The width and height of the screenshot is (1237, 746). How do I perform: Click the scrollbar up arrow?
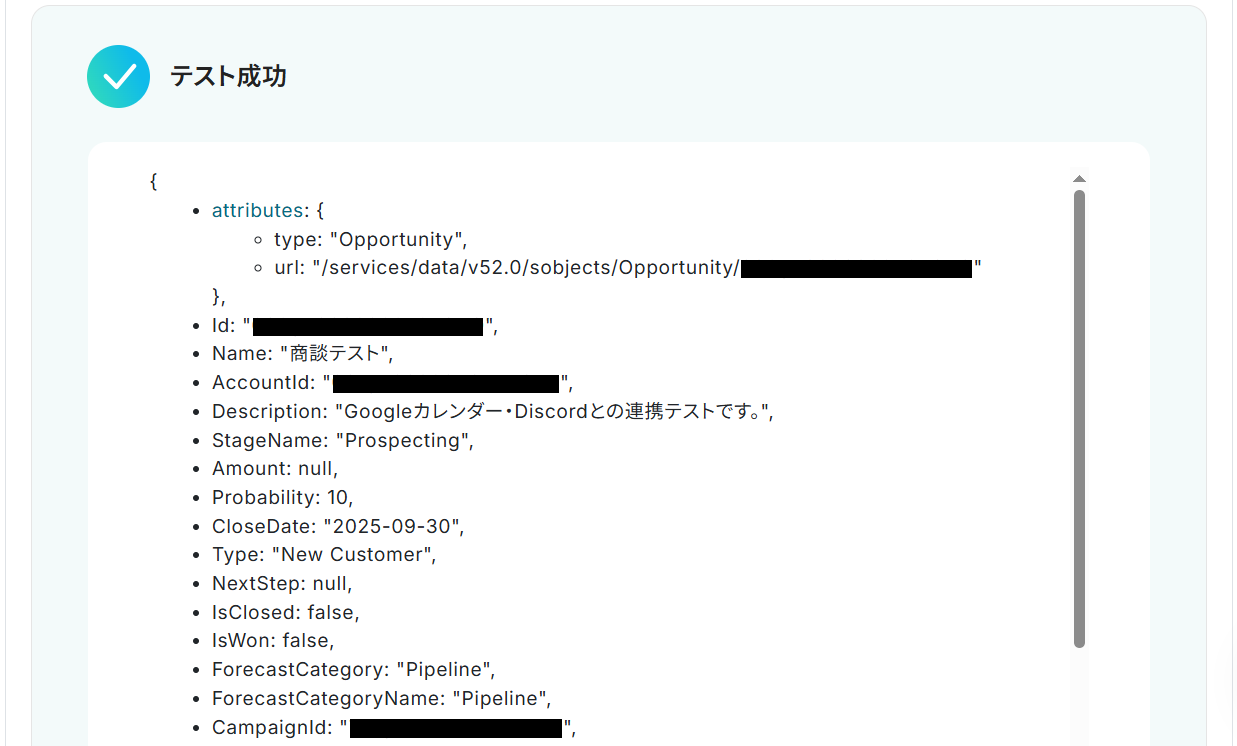(1079, 179)
